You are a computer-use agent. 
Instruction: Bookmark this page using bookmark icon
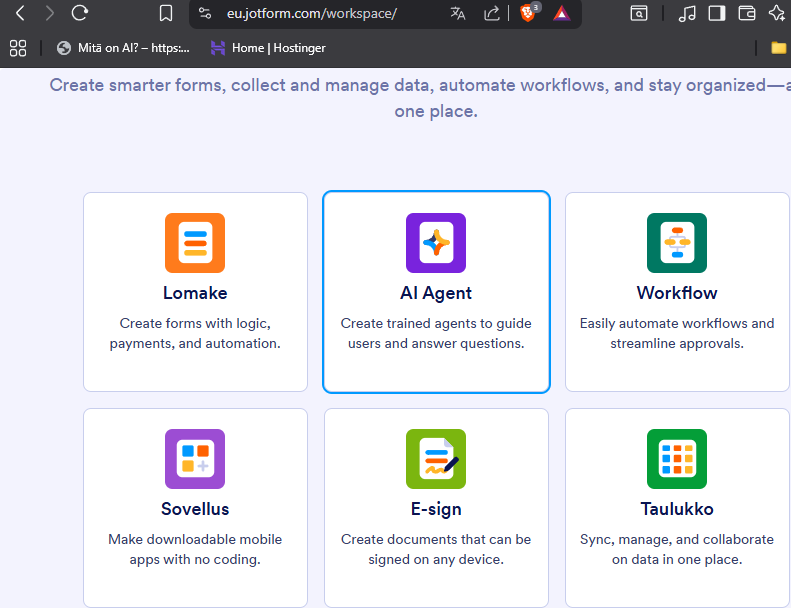[x=166, y=13]
